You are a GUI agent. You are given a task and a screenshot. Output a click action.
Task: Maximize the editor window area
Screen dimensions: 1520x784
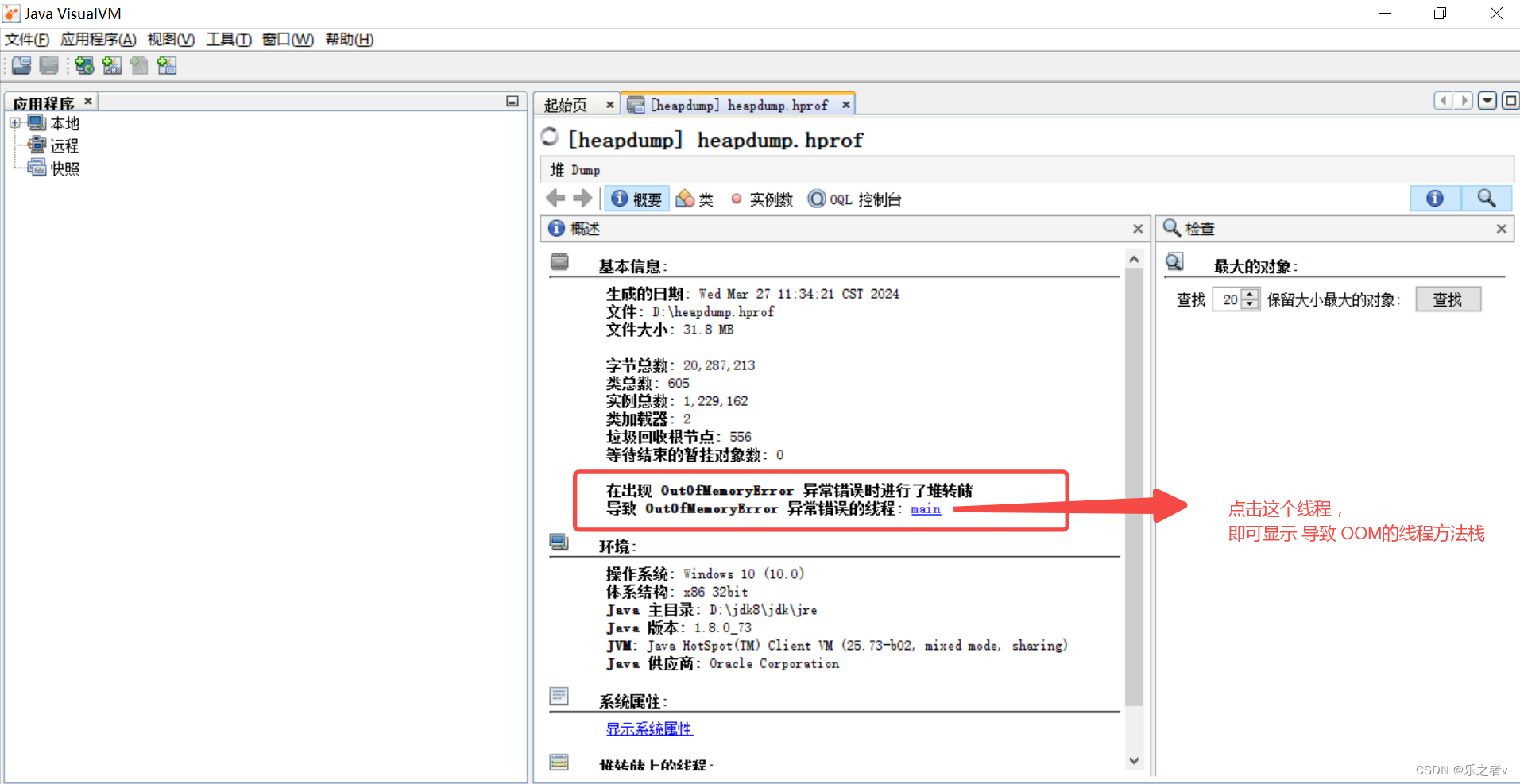pos(1510,101)
